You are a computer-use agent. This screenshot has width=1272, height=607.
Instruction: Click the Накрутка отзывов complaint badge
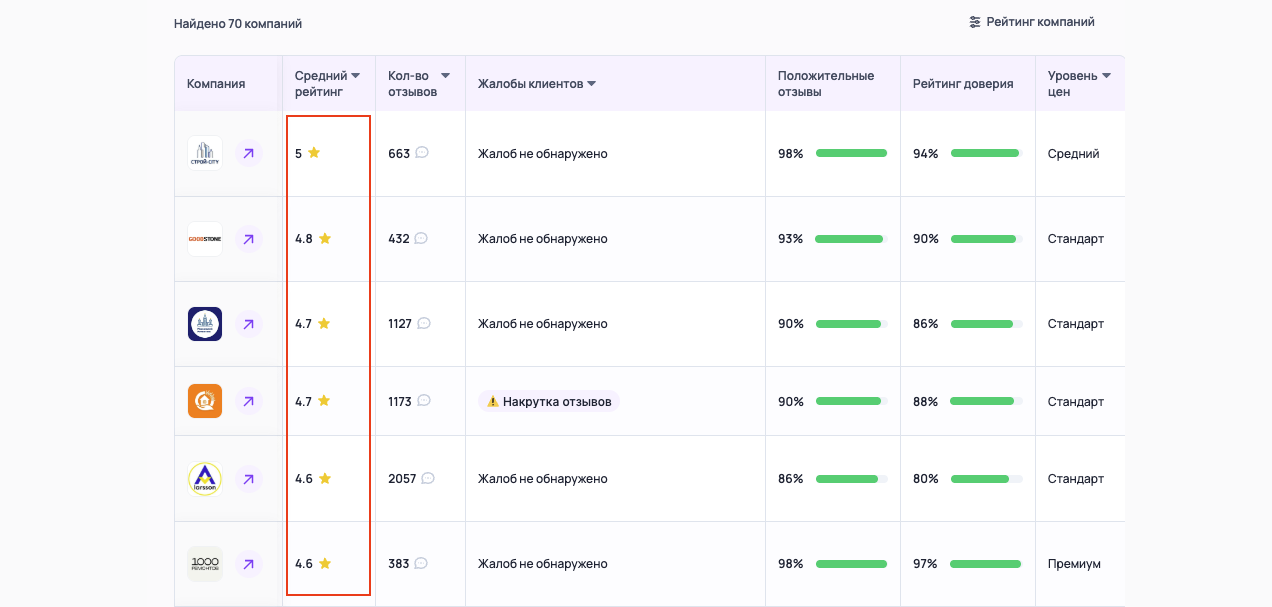pos(548,400)
